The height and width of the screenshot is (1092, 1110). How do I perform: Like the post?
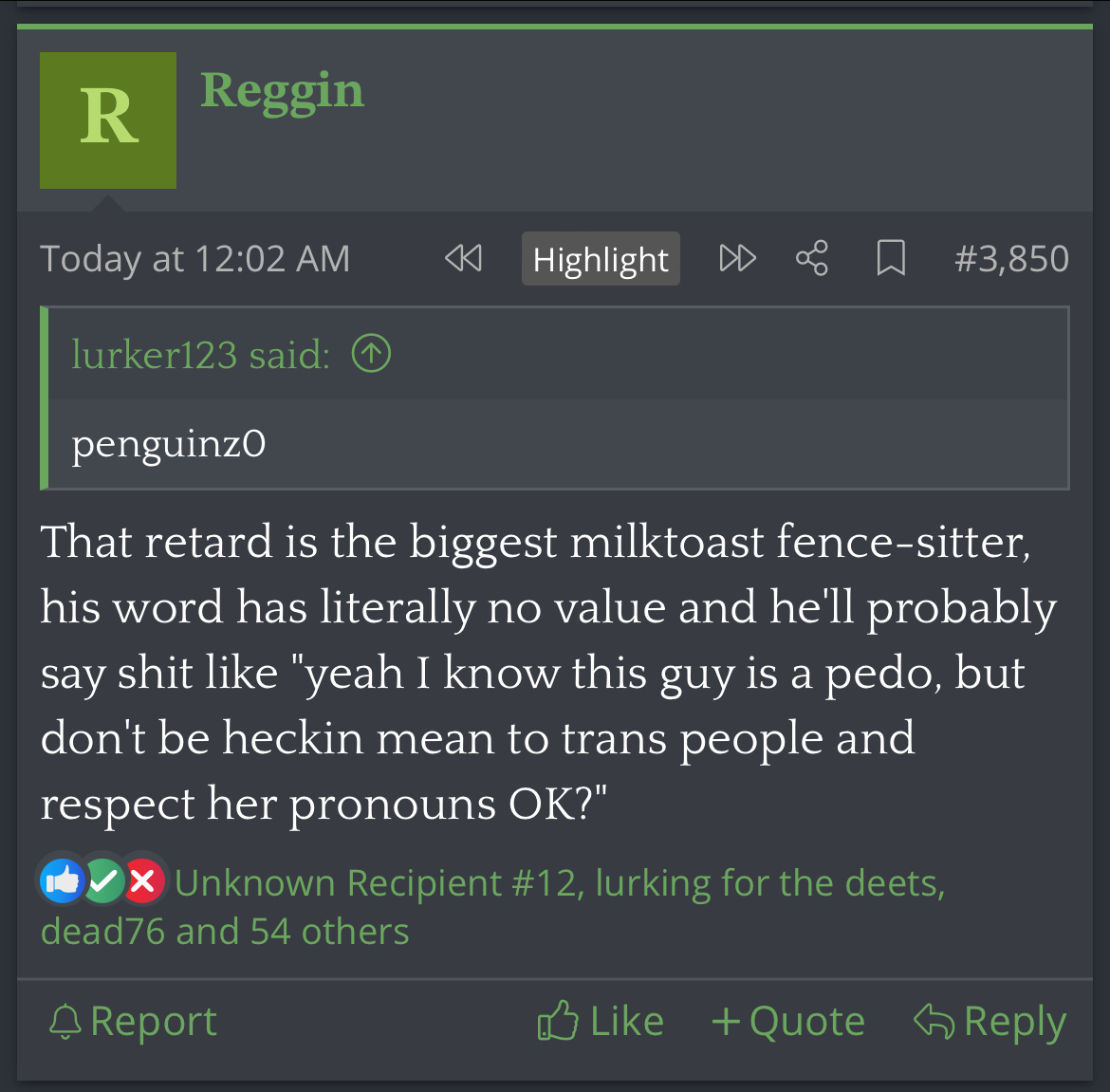pyautogui.click(x=601, y=1021)
